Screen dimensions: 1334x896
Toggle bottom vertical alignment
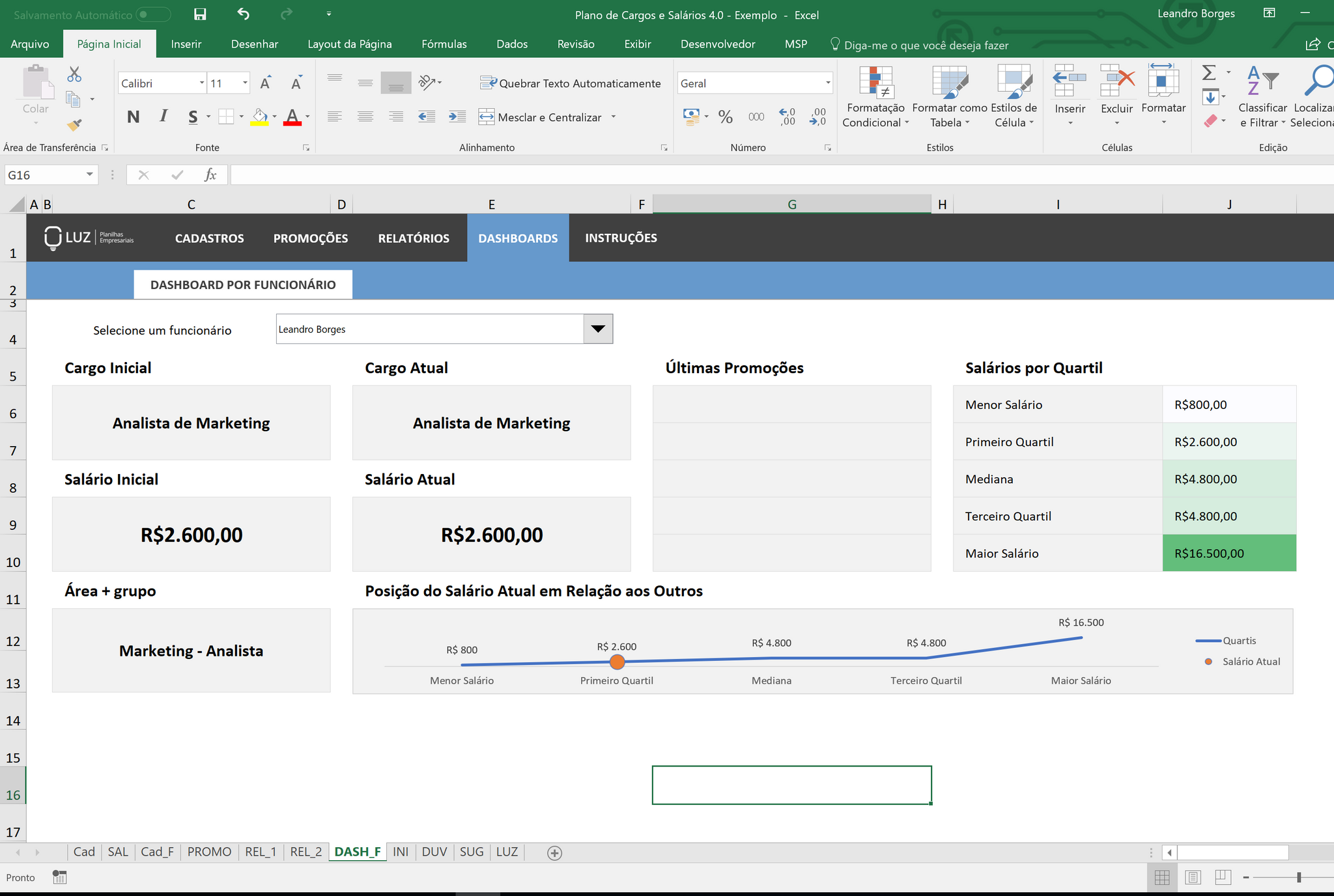tap(396, 83)
